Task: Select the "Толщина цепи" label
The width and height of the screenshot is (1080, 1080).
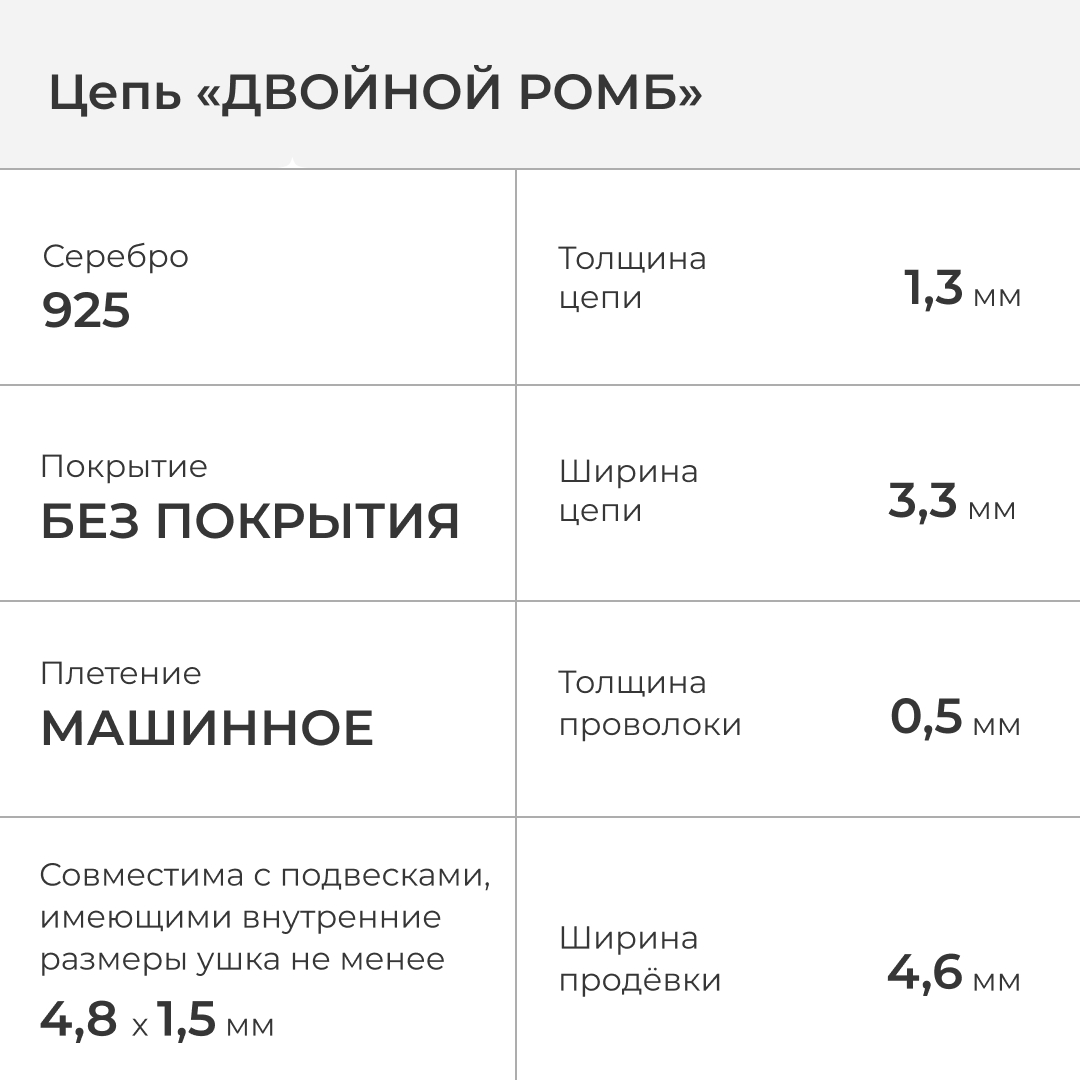Action: click(x=632, y=278)
